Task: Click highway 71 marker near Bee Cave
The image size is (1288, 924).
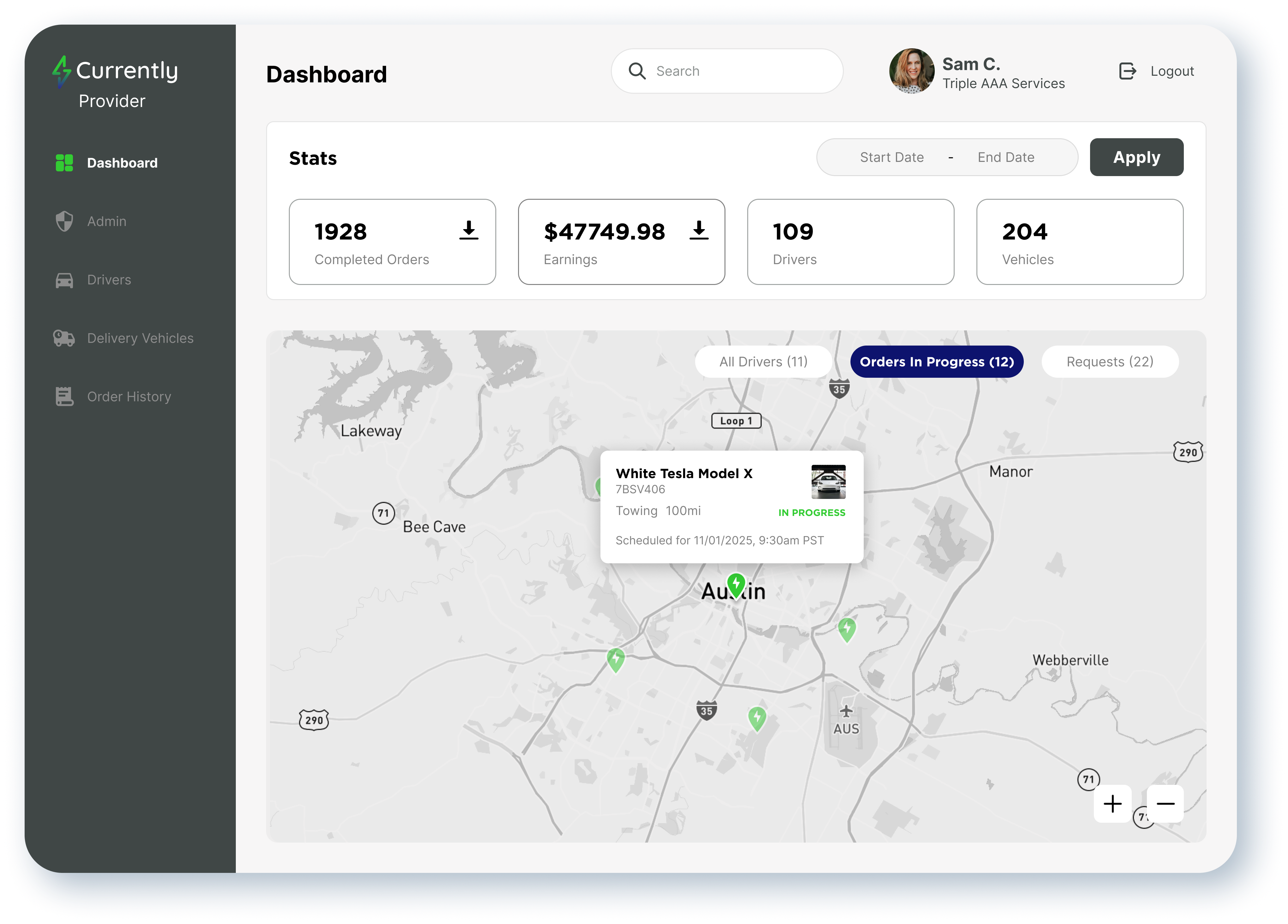Action: click(x=383, y=513)
